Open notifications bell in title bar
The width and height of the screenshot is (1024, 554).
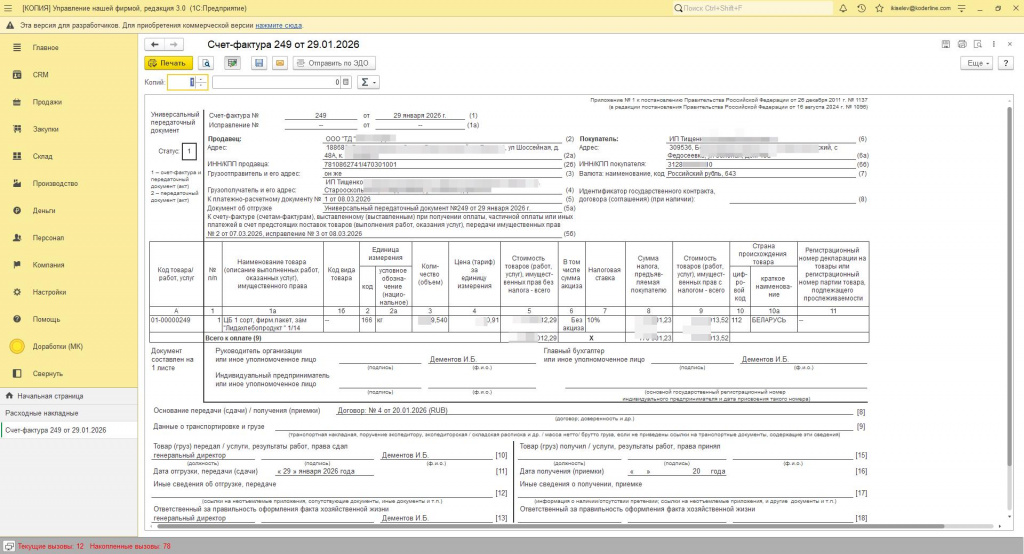click(843, 8)
